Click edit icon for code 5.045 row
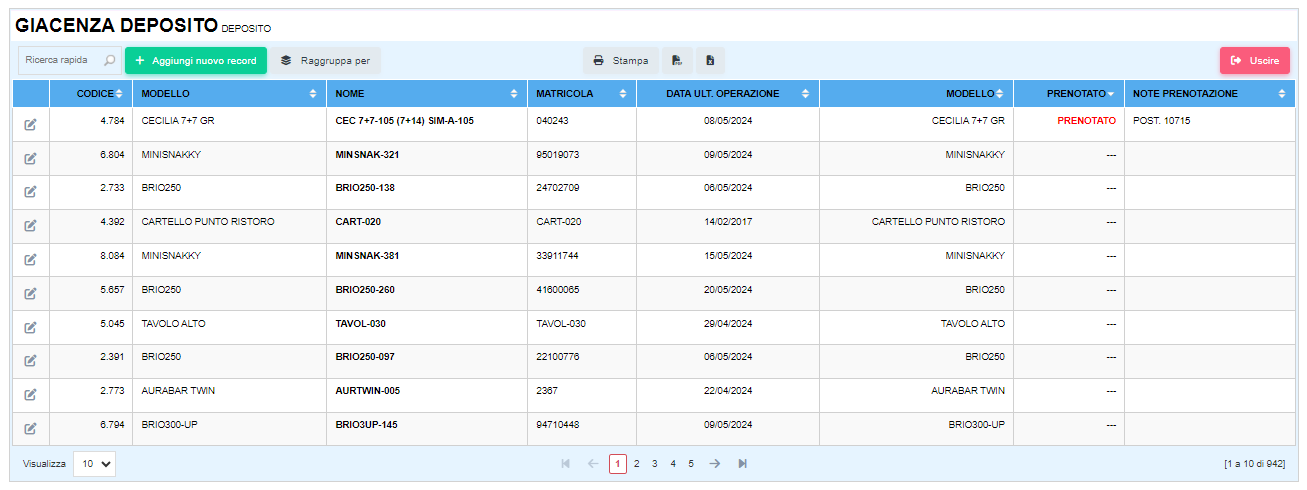The height and width of the screenshot is (490, 1307). coord(30,328)
